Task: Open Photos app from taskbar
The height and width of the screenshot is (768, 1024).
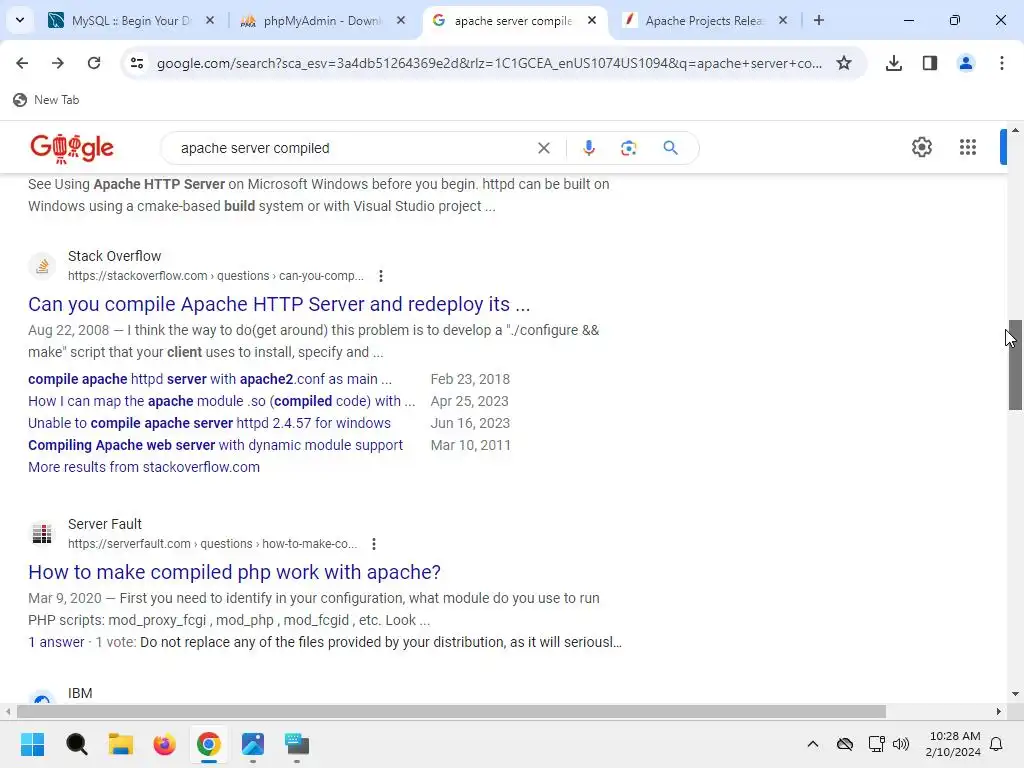Action: 253,744
